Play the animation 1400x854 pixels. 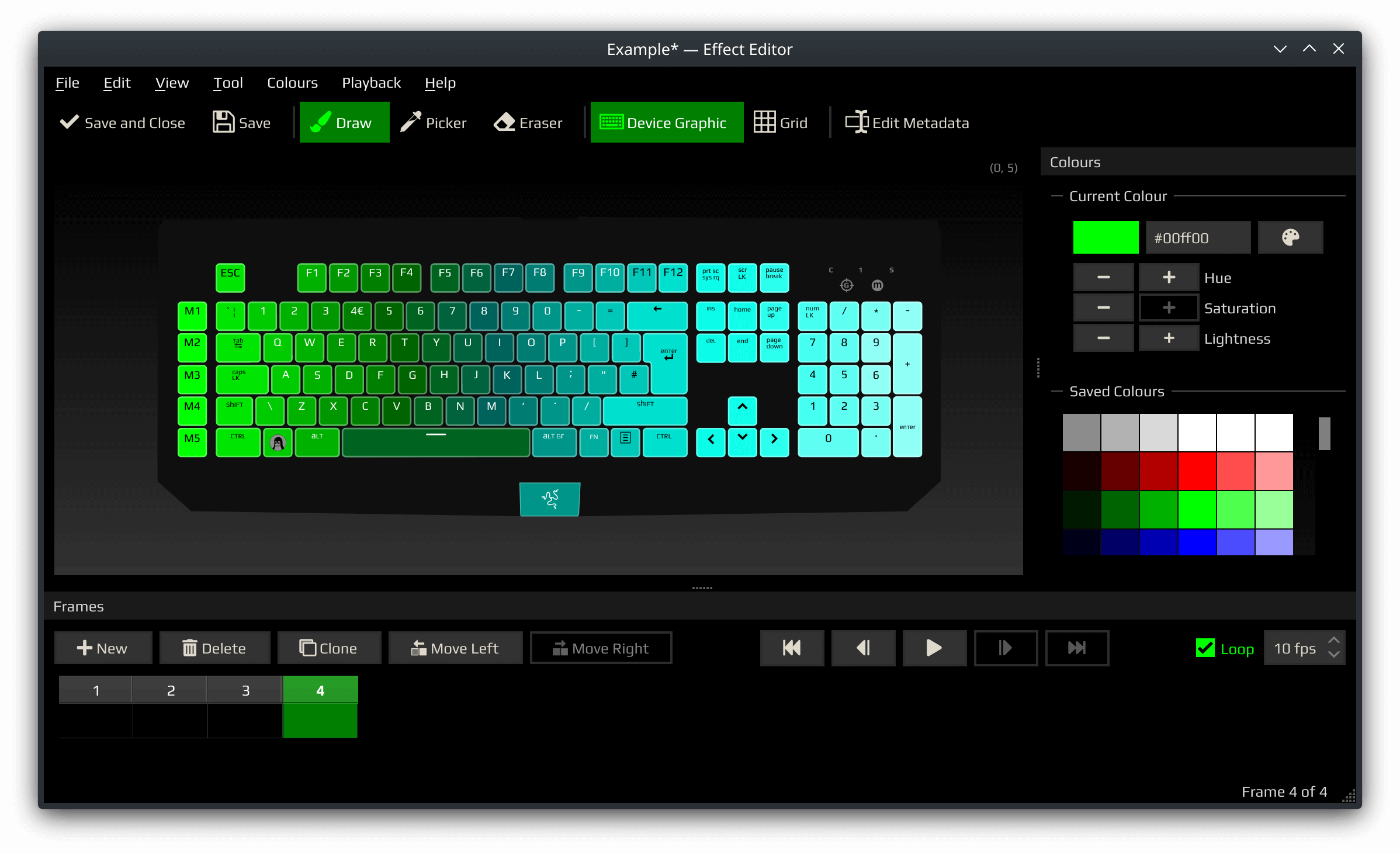coord(934,648)
